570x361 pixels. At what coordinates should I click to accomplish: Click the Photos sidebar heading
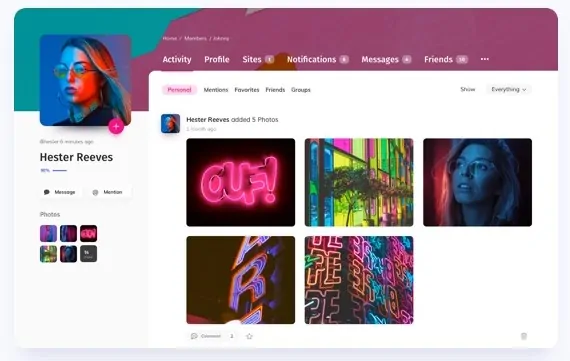[50, 214]
